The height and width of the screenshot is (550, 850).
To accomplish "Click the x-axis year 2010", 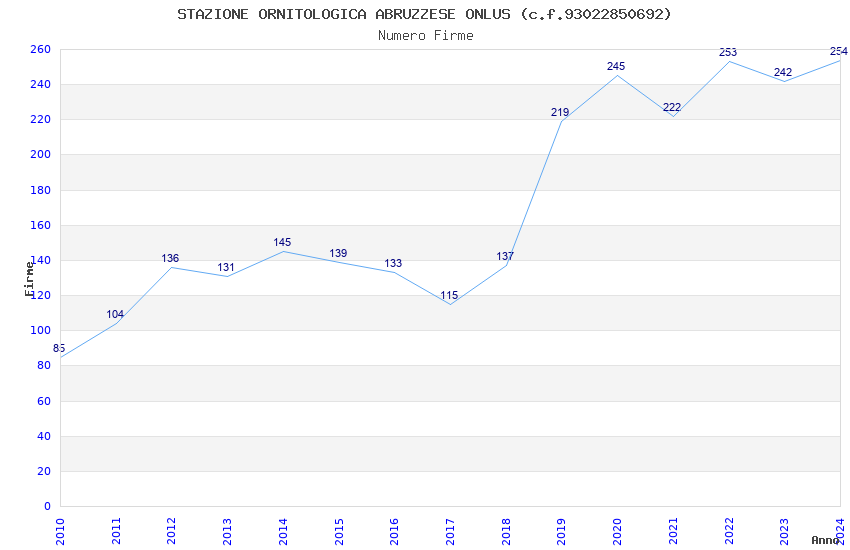I will (60, 532).
